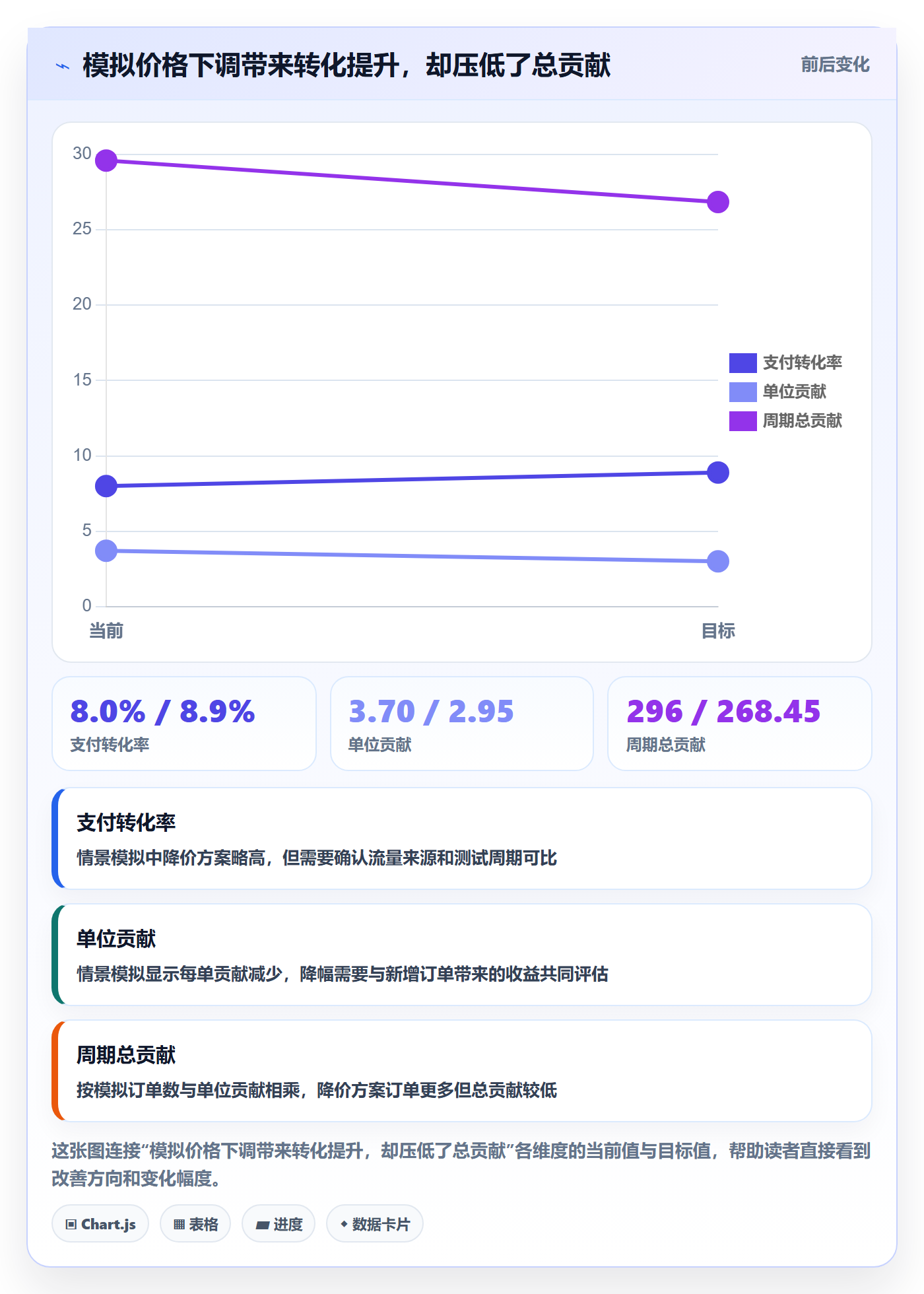Toggle 支付转化率 legend color swatch
This screenshot has height=1294, width=924.
click(743, 363)
